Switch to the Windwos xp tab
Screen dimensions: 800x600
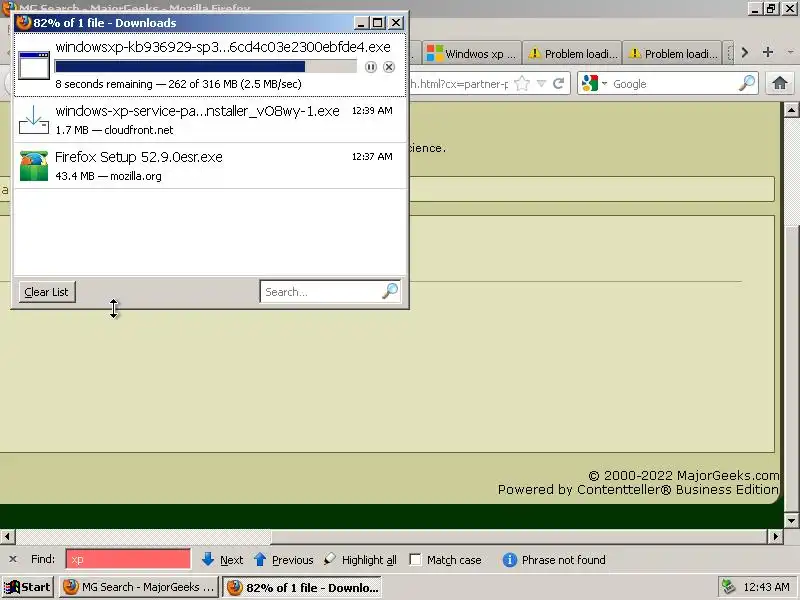click(472, 54)
